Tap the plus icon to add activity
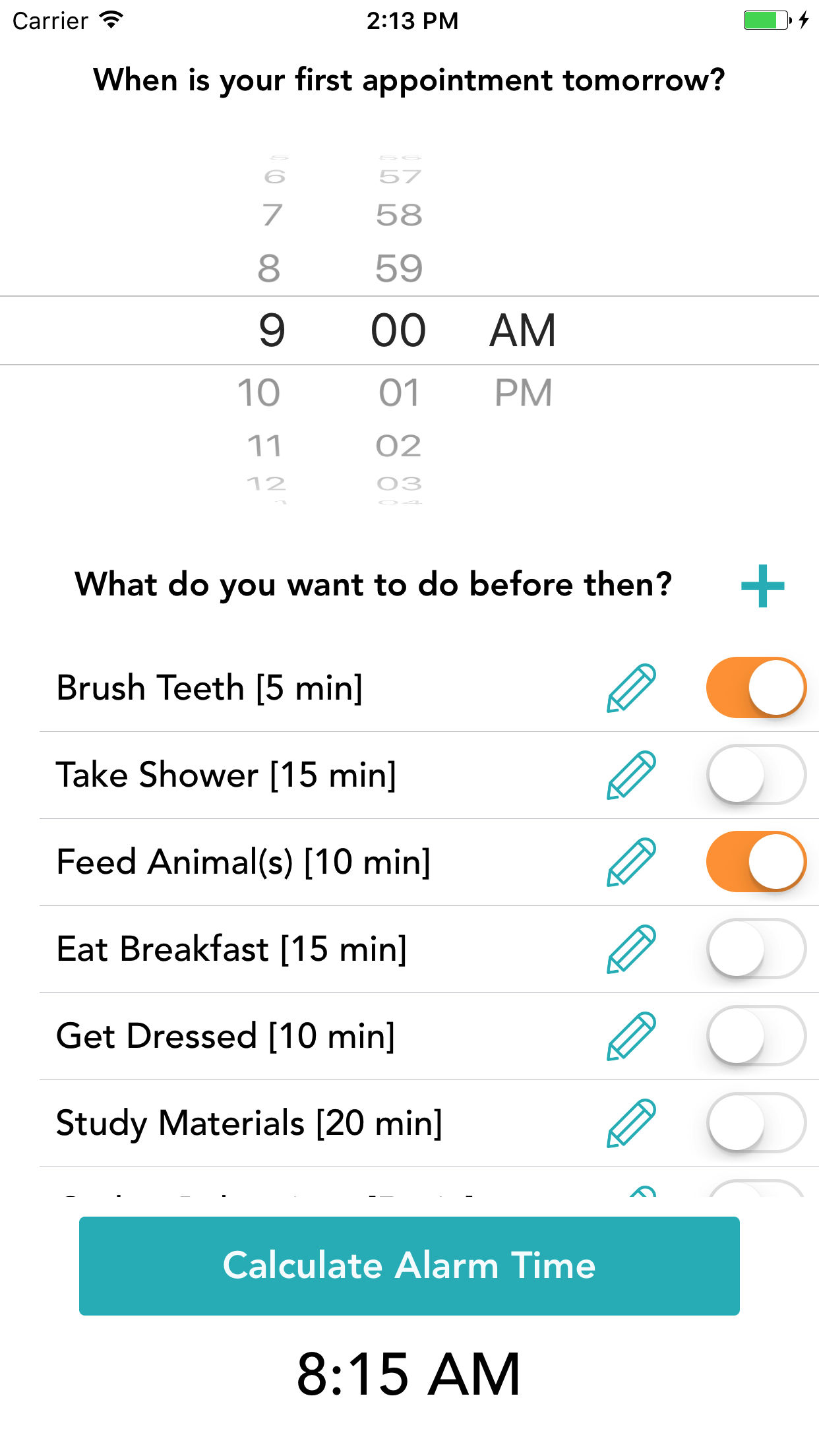Viewport: 819px width, 1456px height. coord(762,586)
